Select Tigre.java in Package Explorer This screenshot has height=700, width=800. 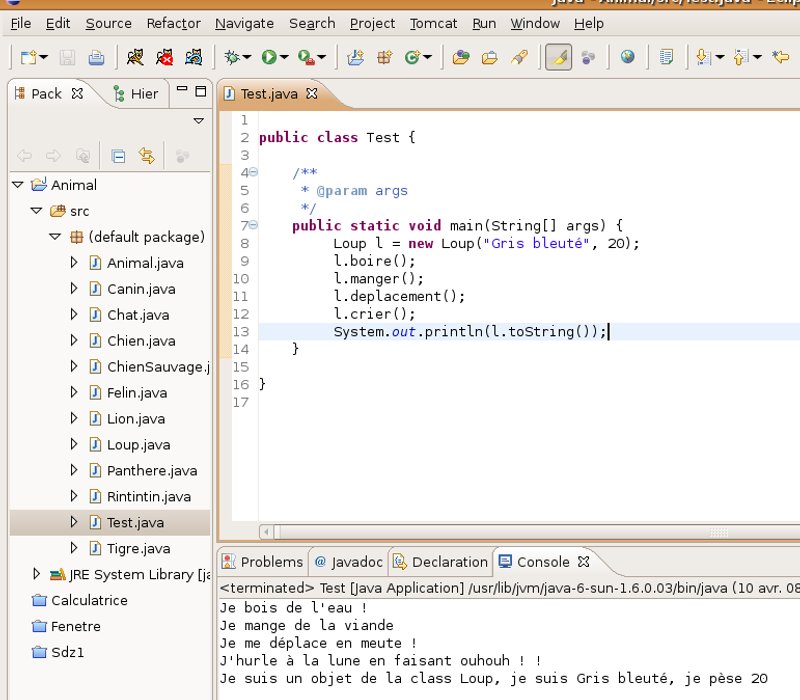coord(138,548)
